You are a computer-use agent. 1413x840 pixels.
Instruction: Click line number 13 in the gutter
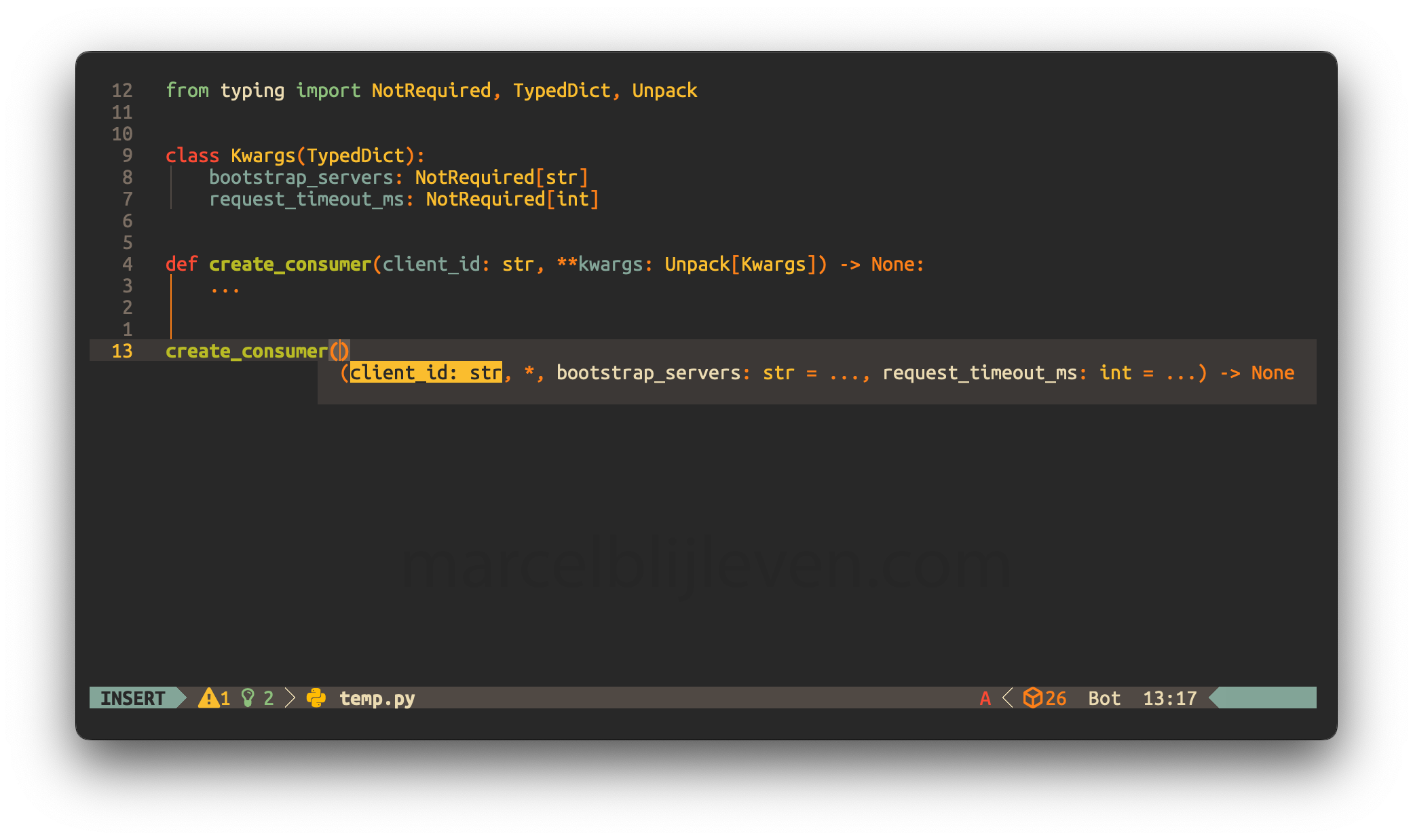point(122,351)
